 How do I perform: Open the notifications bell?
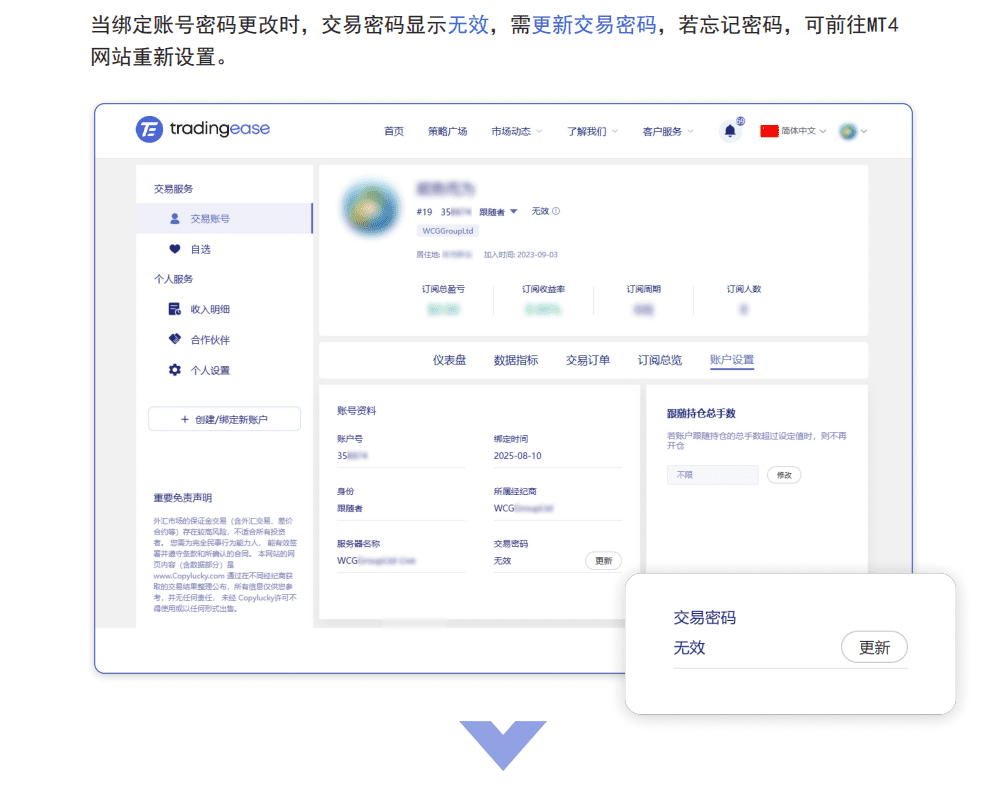coord(730,131)
